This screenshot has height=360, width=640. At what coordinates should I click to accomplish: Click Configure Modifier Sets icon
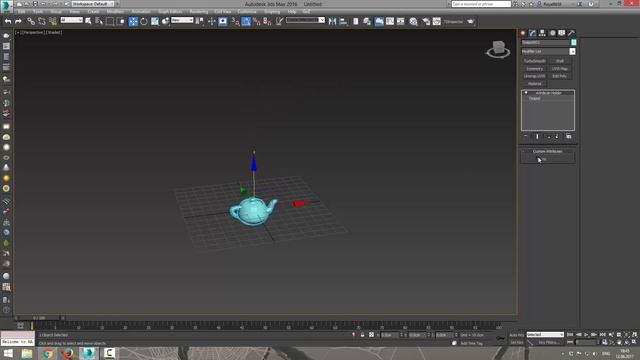point(569,136)
